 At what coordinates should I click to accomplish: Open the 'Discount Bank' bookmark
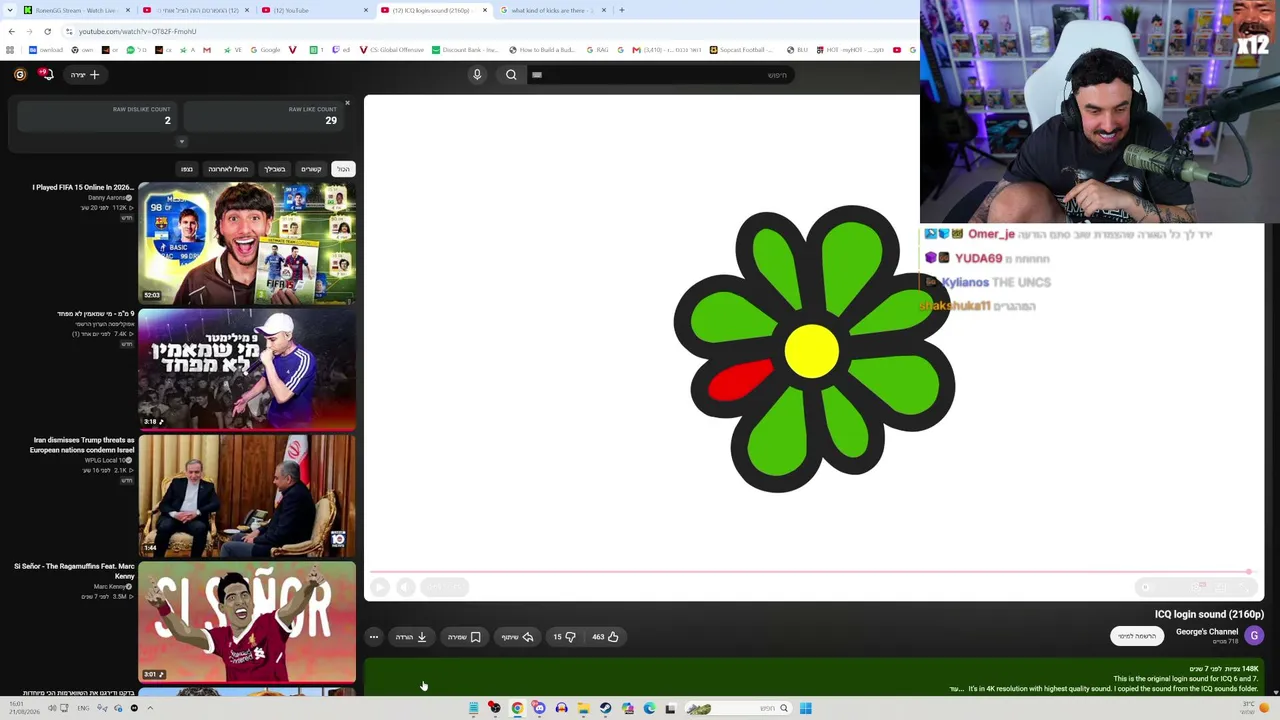pos(465,50)
